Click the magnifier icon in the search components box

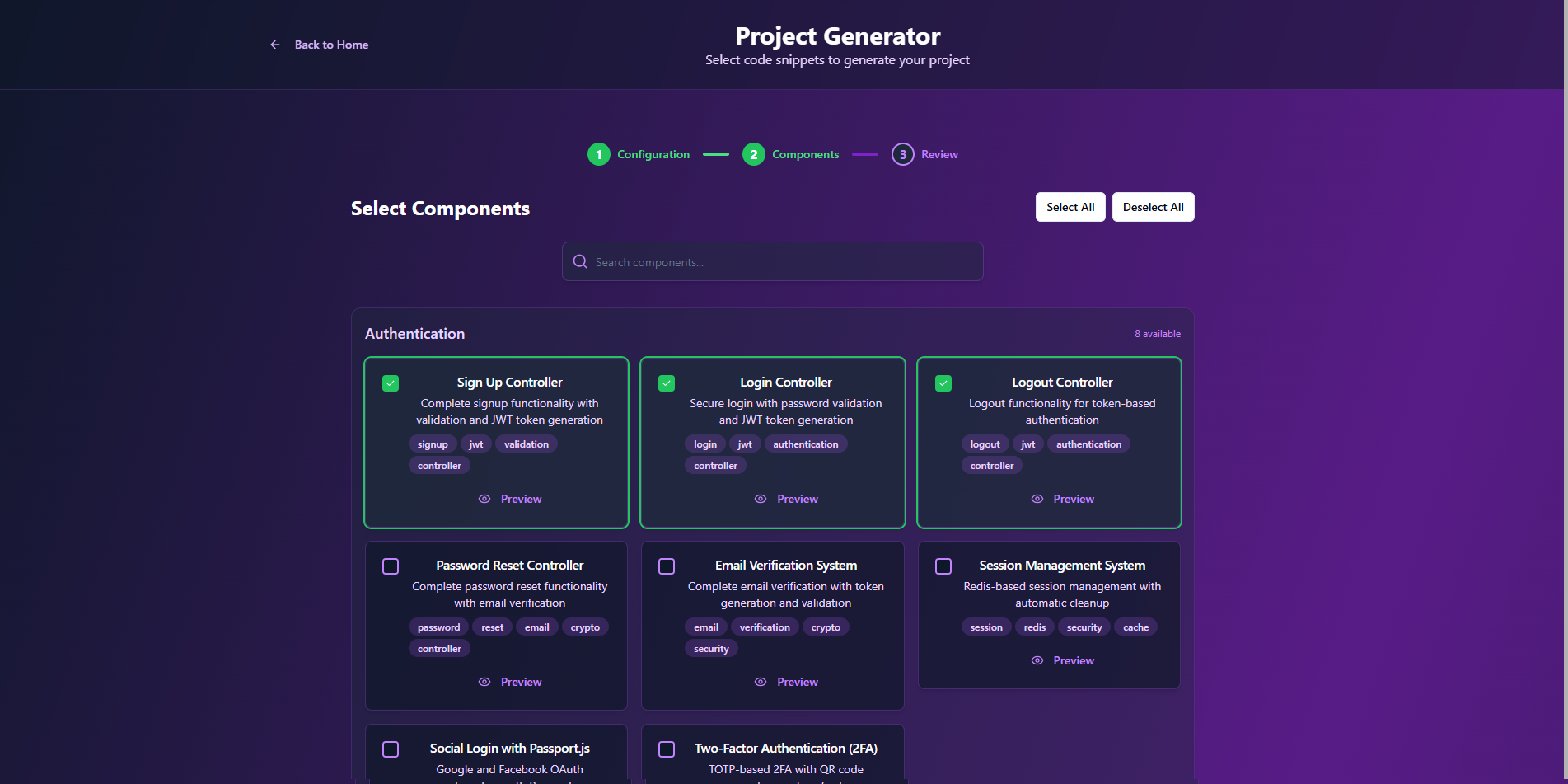tap(580, 261)
